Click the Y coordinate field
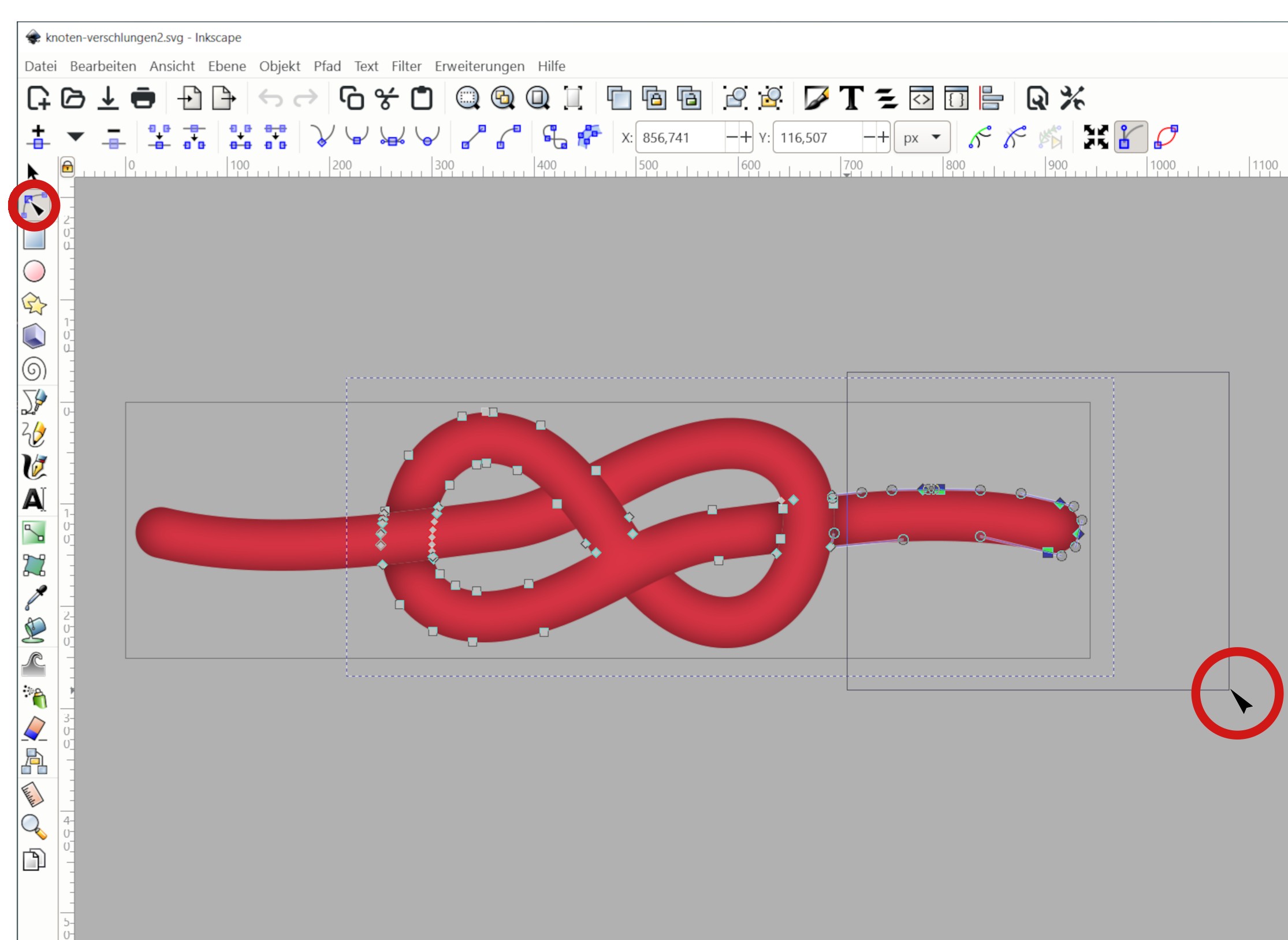This screenshot has height=940, width=1288. (817, 138)
